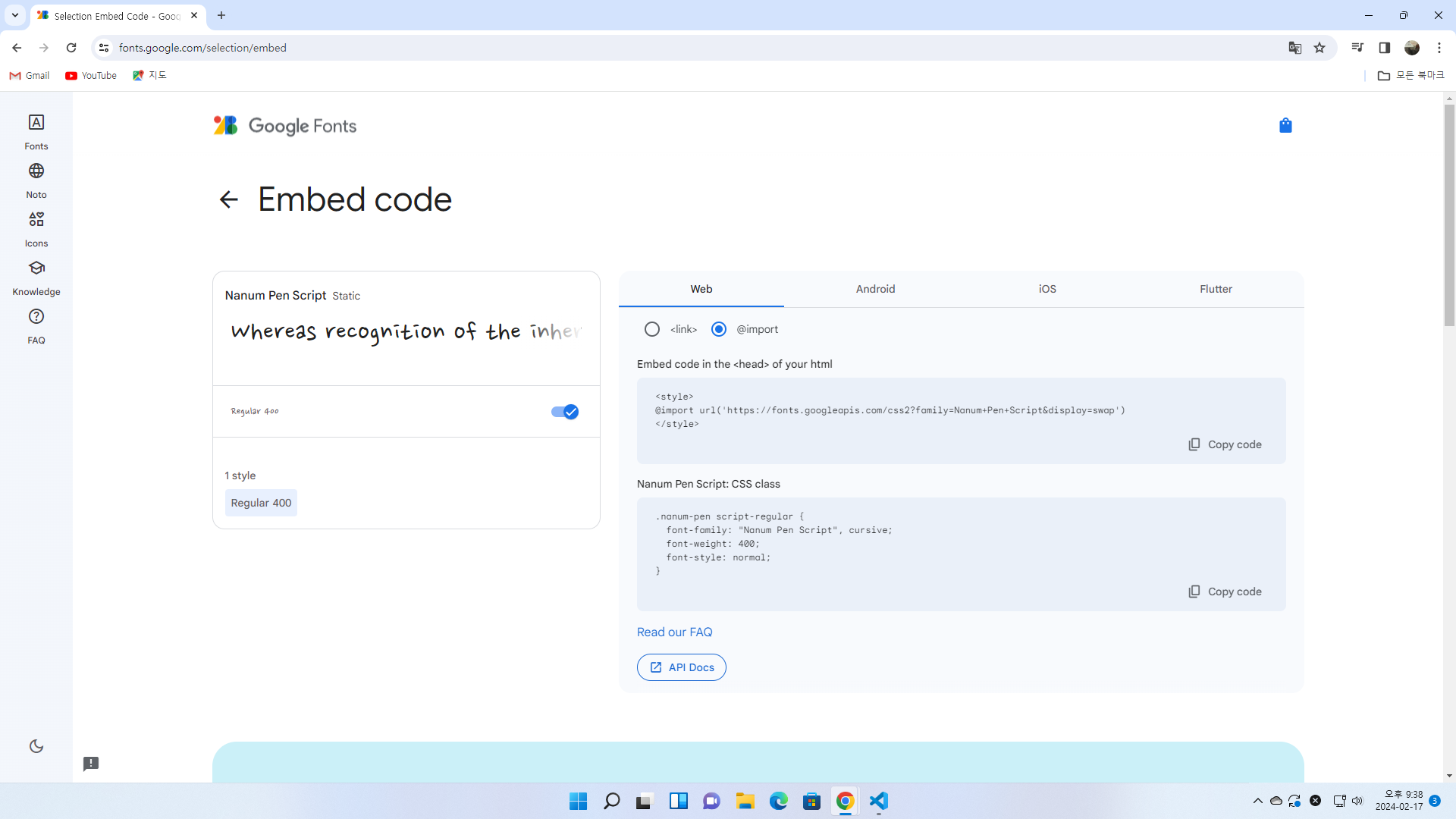Screen dimensions: 1456x819
Task: Click the Chrome icon on taskbar
Action: [x=845, y=801]
